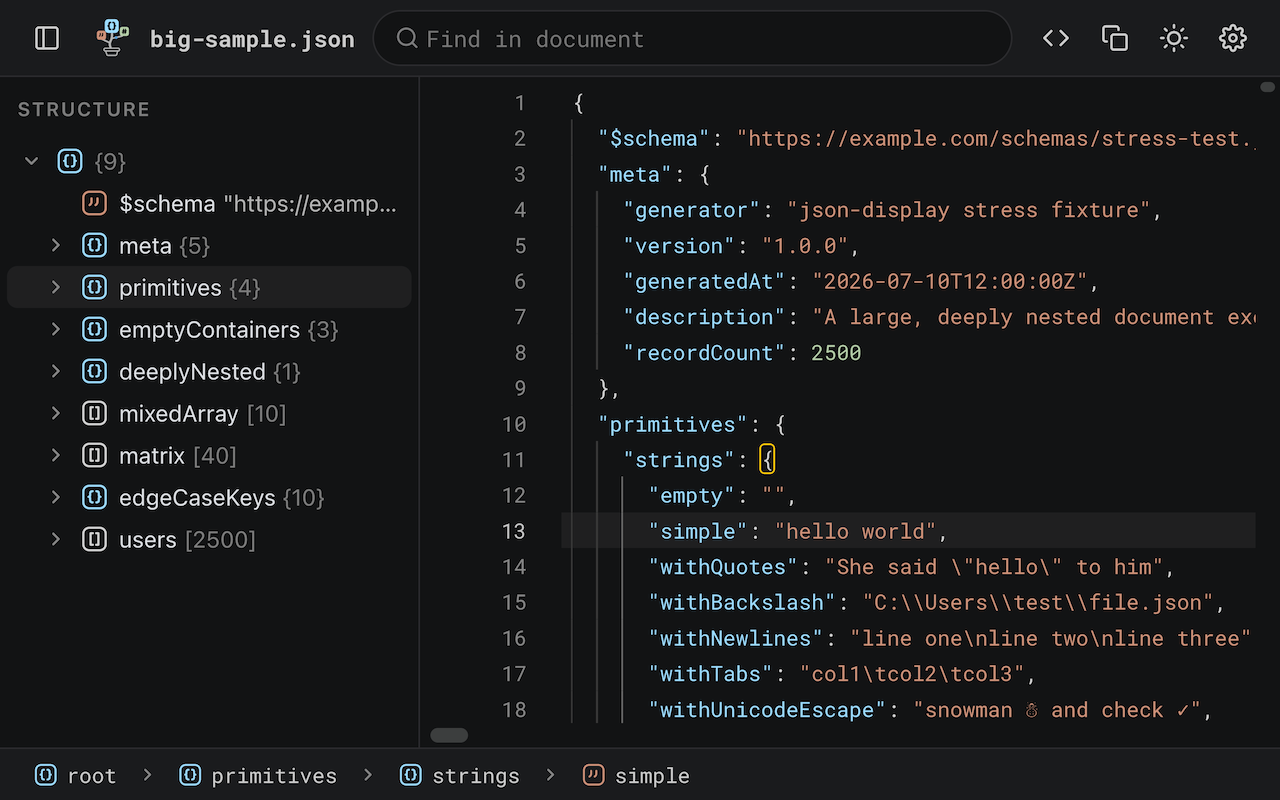Switch to raw code view icon
This screenshot has width=1280, height=800.
pos(1056,38)
